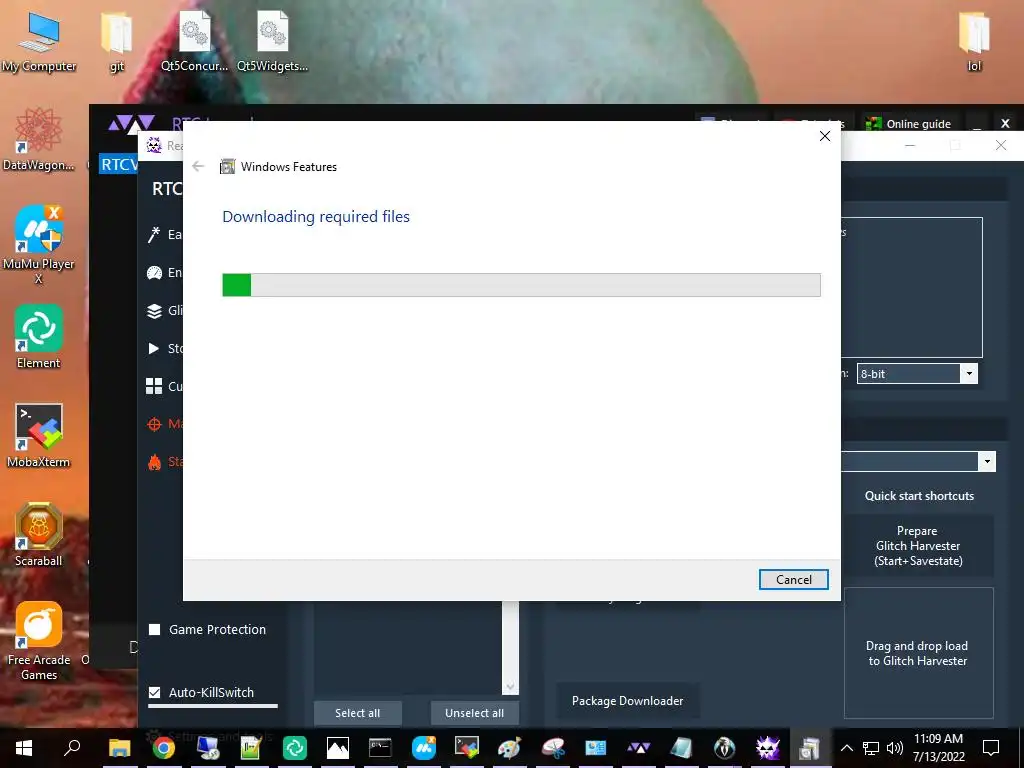This screenshot has height=768, width=1024.
Task: Click the Windows Features icon in taskbar
Action: [x=809, y=748]
